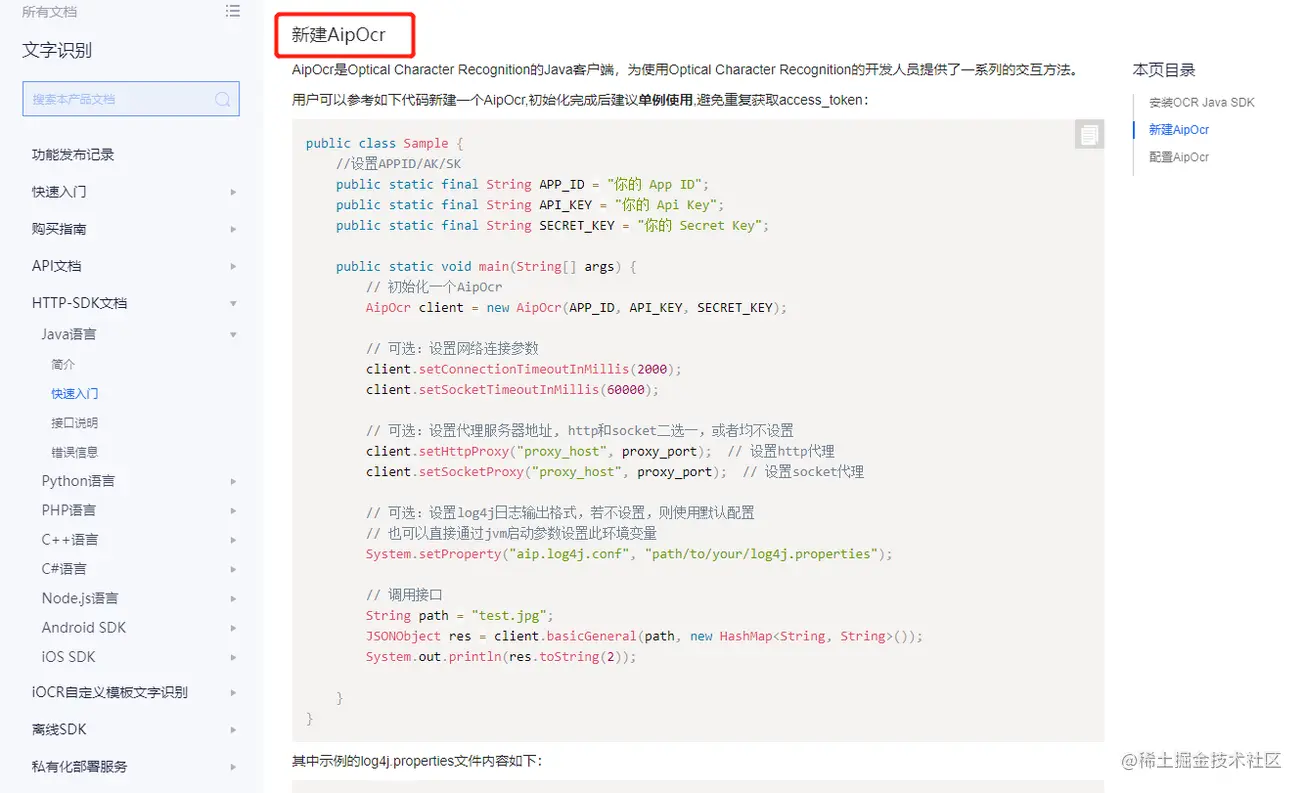Image resolution: width=1304 pixels, height=793 pixels.
Task: Select C#语言 in sidebar
Action: pos(64,569)
